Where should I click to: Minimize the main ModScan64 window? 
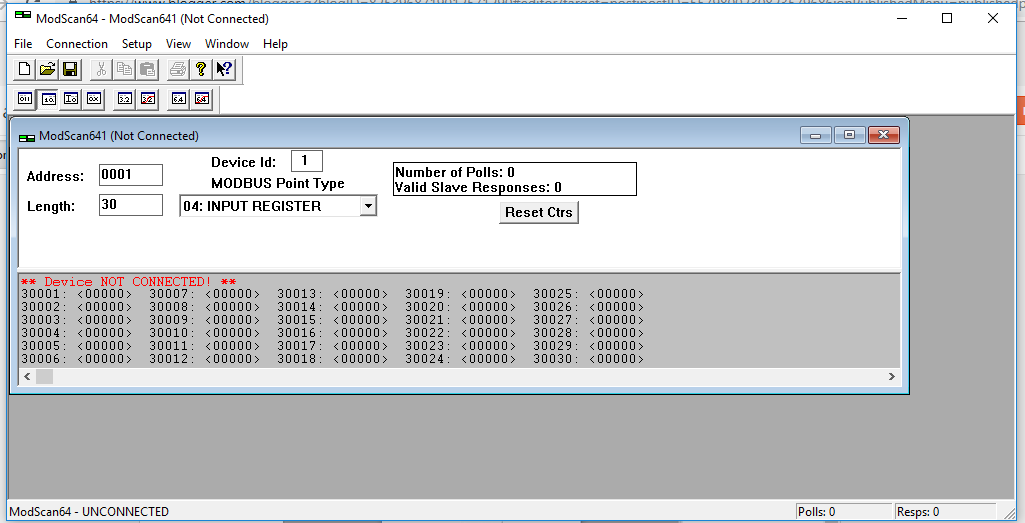(x=902, y=18)
